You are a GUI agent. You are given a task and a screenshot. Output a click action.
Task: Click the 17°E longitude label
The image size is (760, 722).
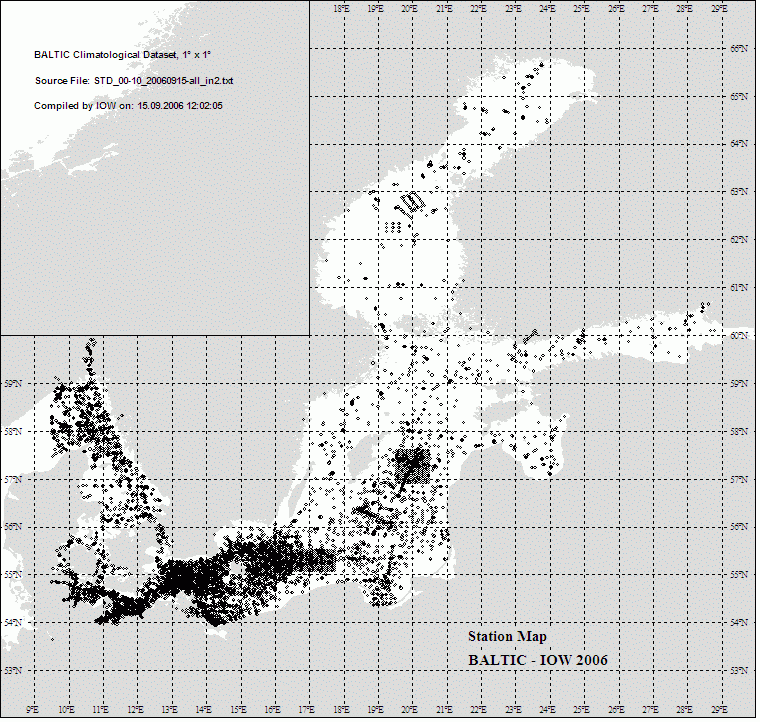click(x=306, y=711)
